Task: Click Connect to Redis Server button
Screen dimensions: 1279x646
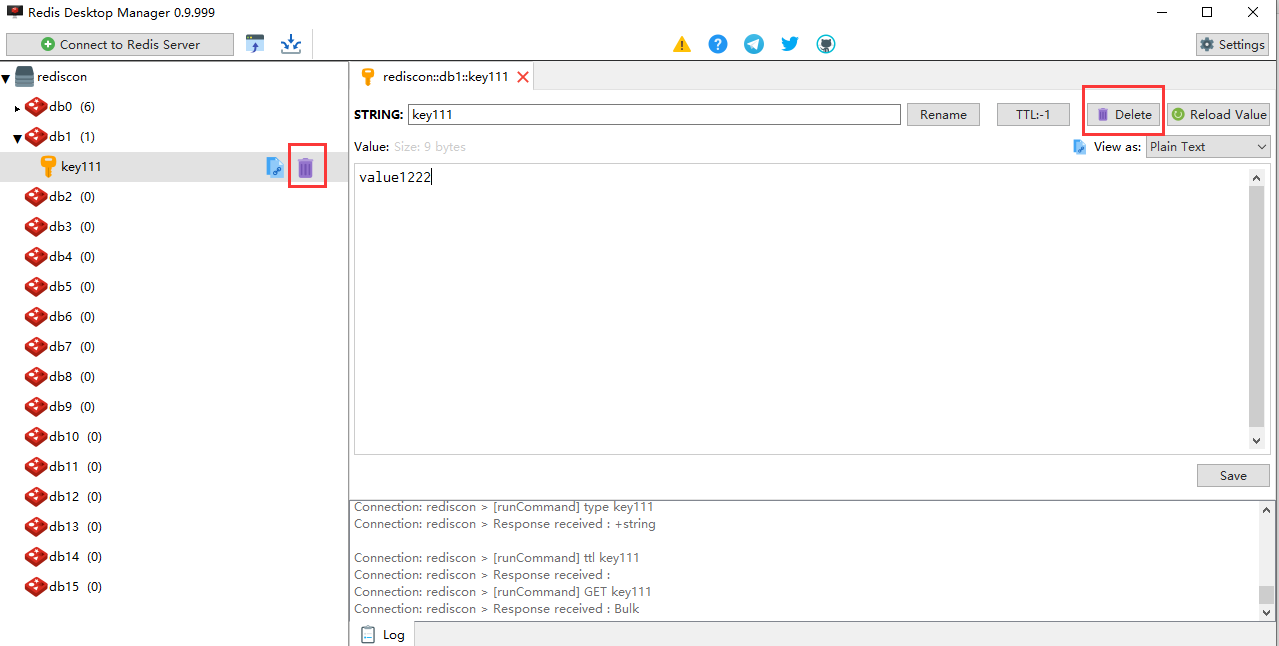Action: coord(120,44)
